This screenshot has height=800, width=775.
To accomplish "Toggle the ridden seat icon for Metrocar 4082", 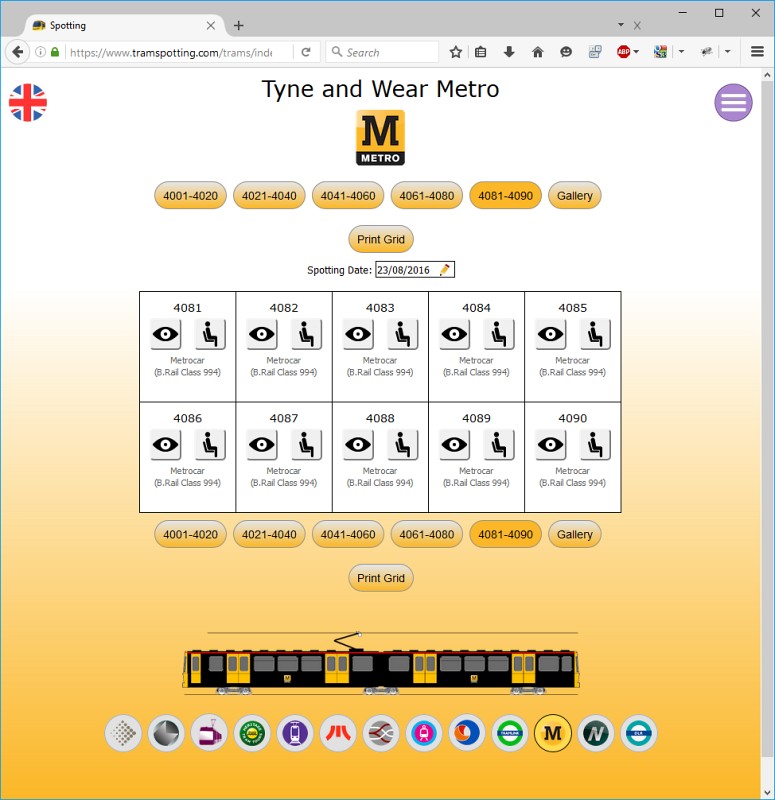I will [306, 334].
